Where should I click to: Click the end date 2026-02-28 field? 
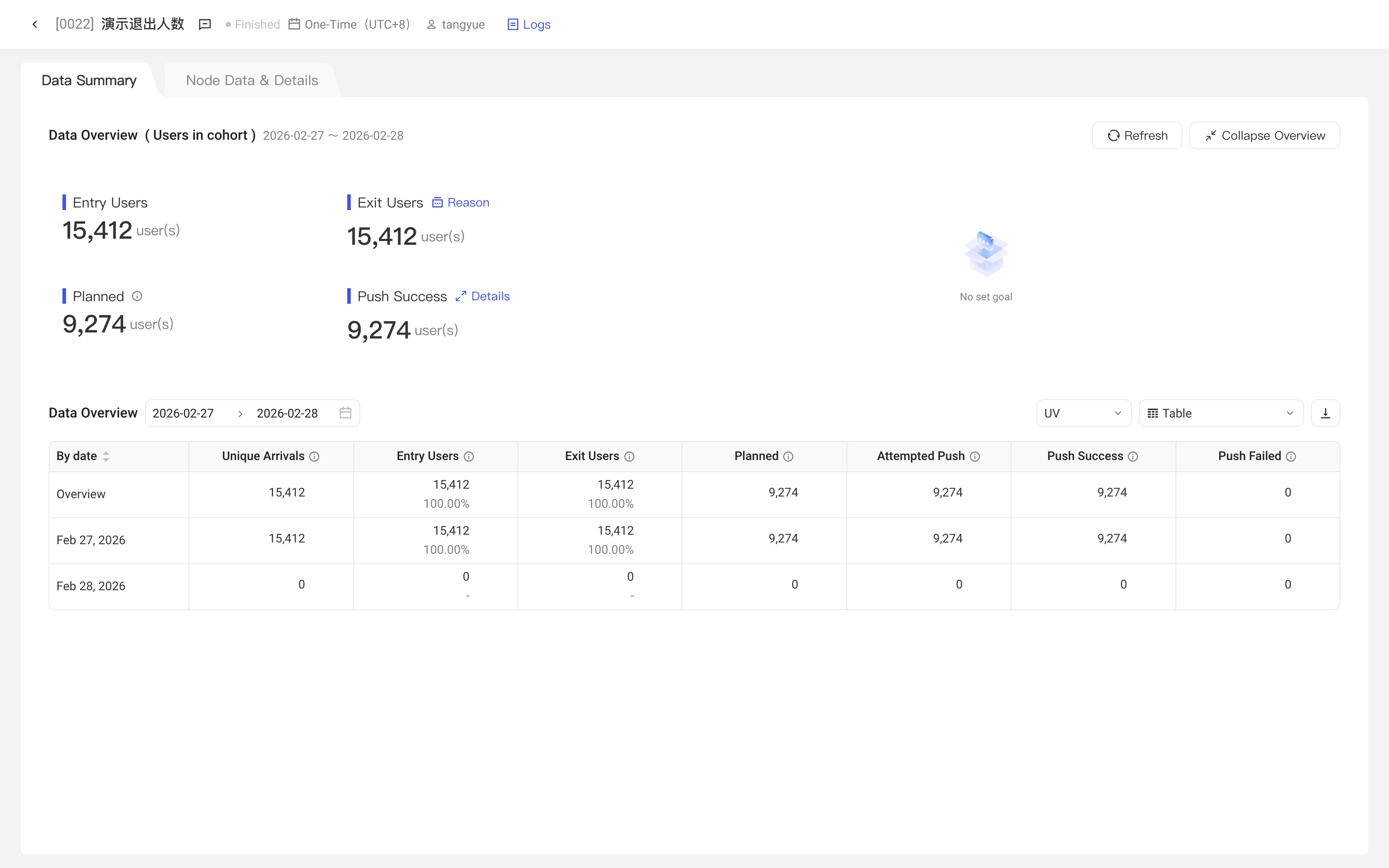(287, 413)
